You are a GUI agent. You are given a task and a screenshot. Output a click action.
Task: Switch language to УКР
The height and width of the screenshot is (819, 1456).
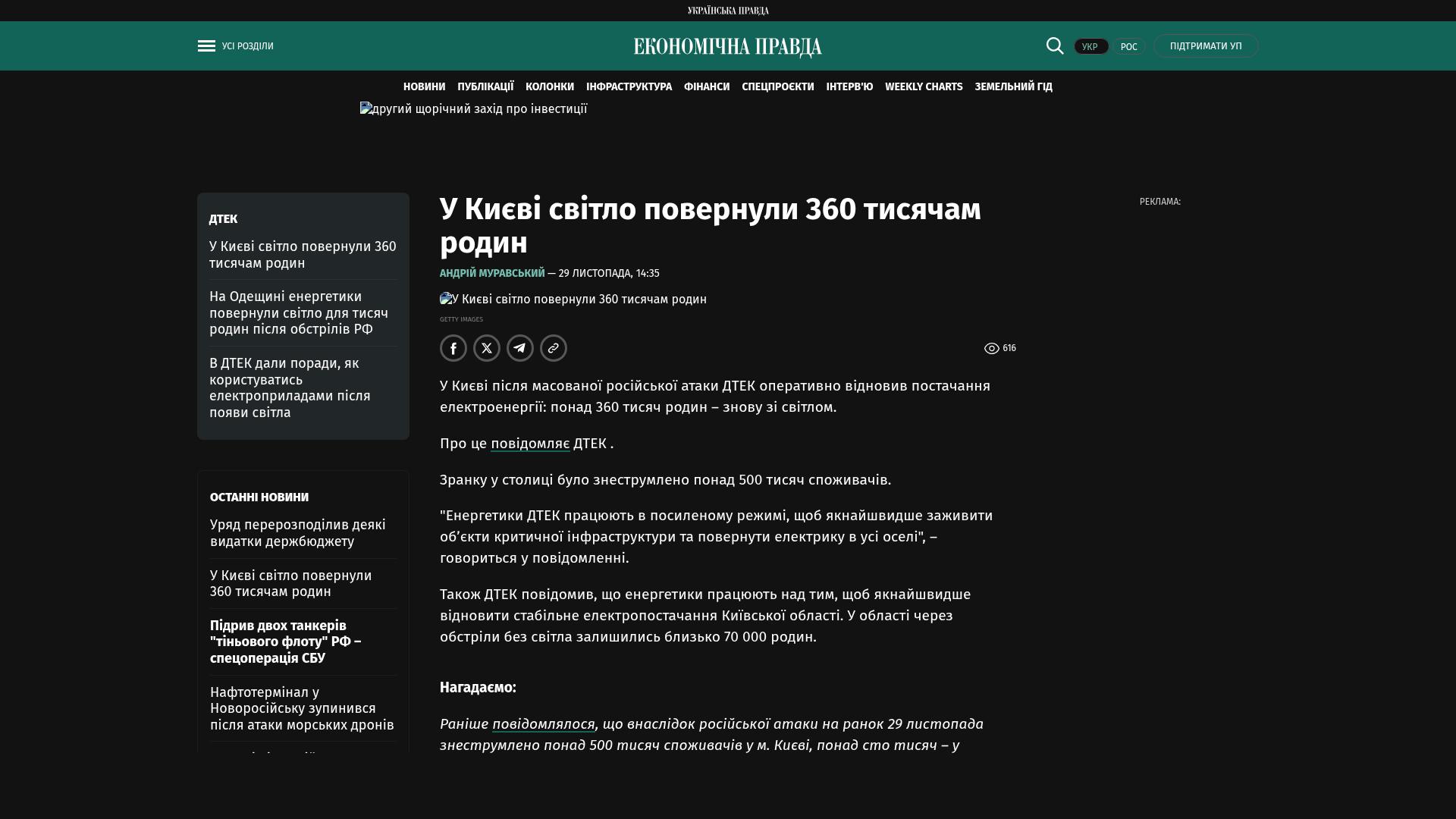[x=1090, y=47]
